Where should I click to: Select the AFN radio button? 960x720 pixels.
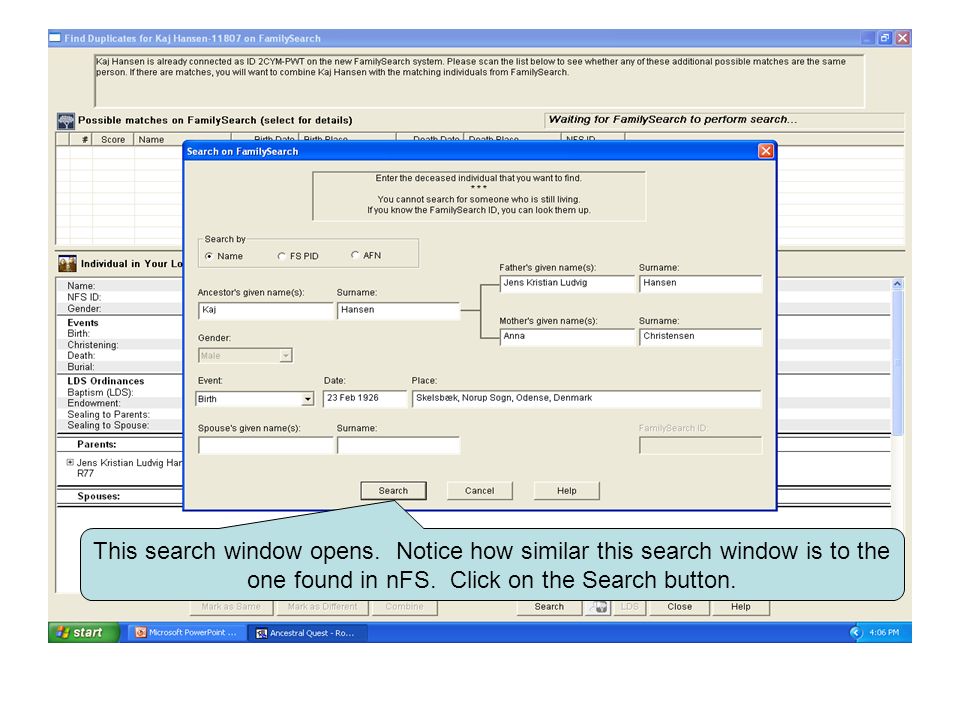pyautogui.click(x=355, y=255)
